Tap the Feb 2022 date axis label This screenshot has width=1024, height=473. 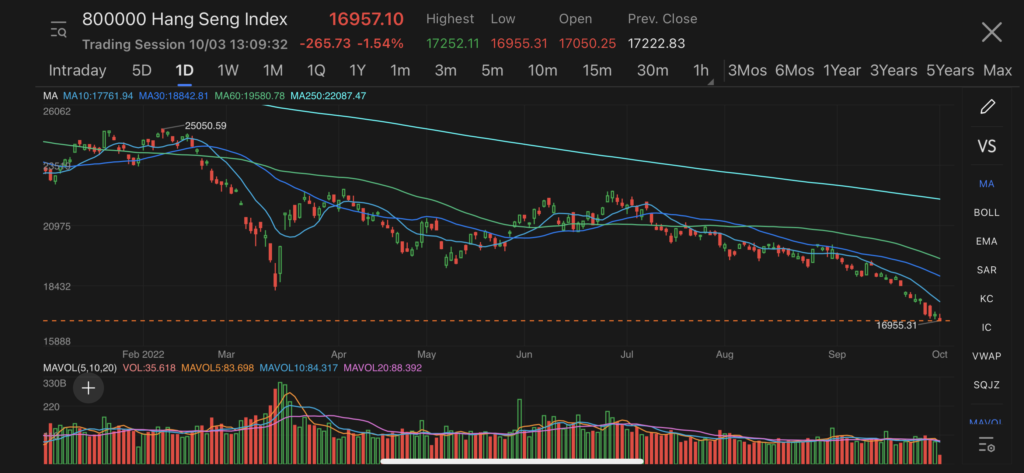(x=142, y=355)
